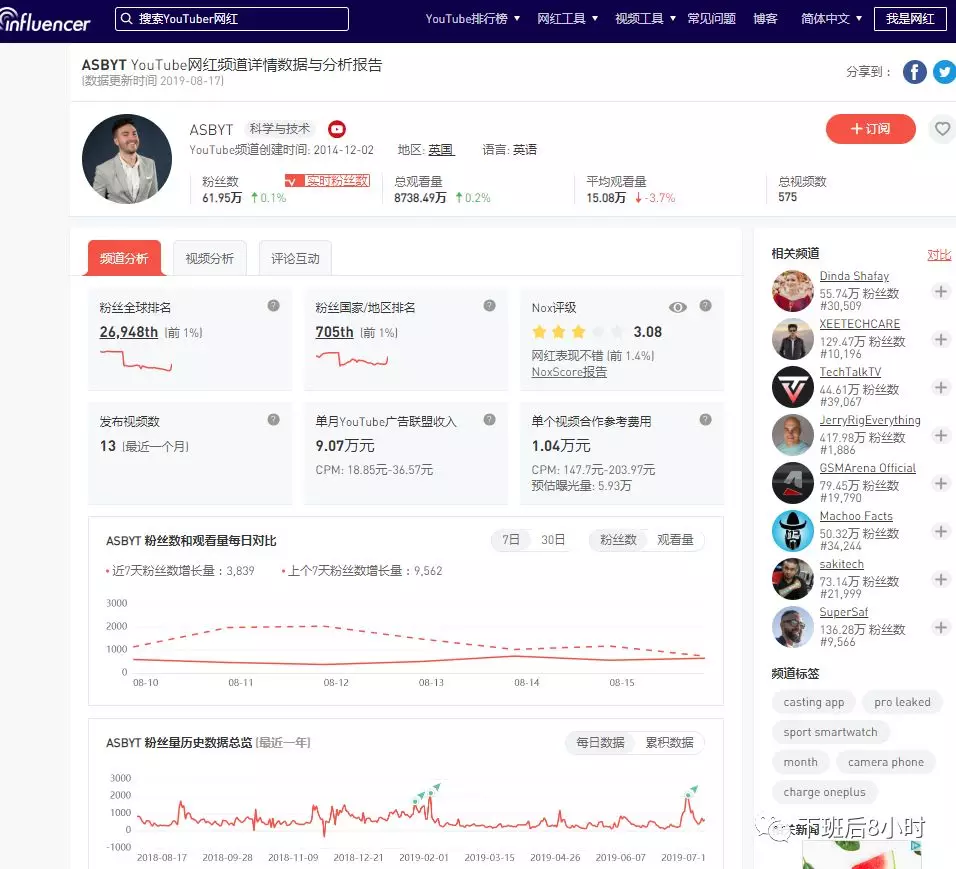Expand YouTube排行榜 dropdown
Screen dimensions: 956x869
[472, 19]
